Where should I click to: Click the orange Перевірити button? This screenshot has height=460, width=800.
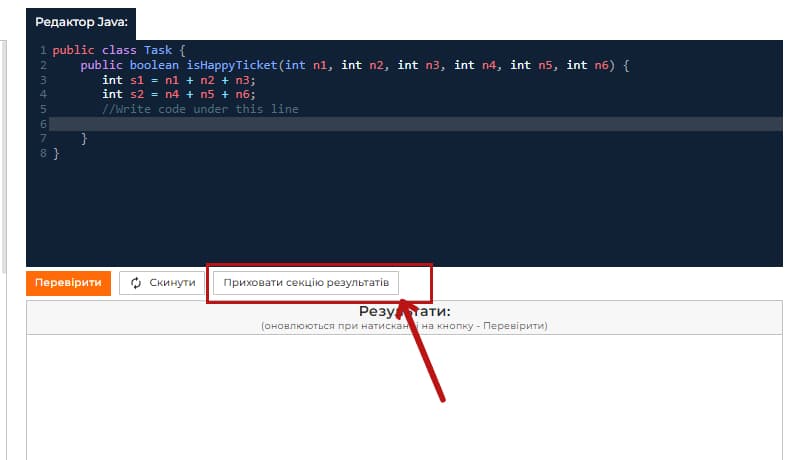pos(68,283)
